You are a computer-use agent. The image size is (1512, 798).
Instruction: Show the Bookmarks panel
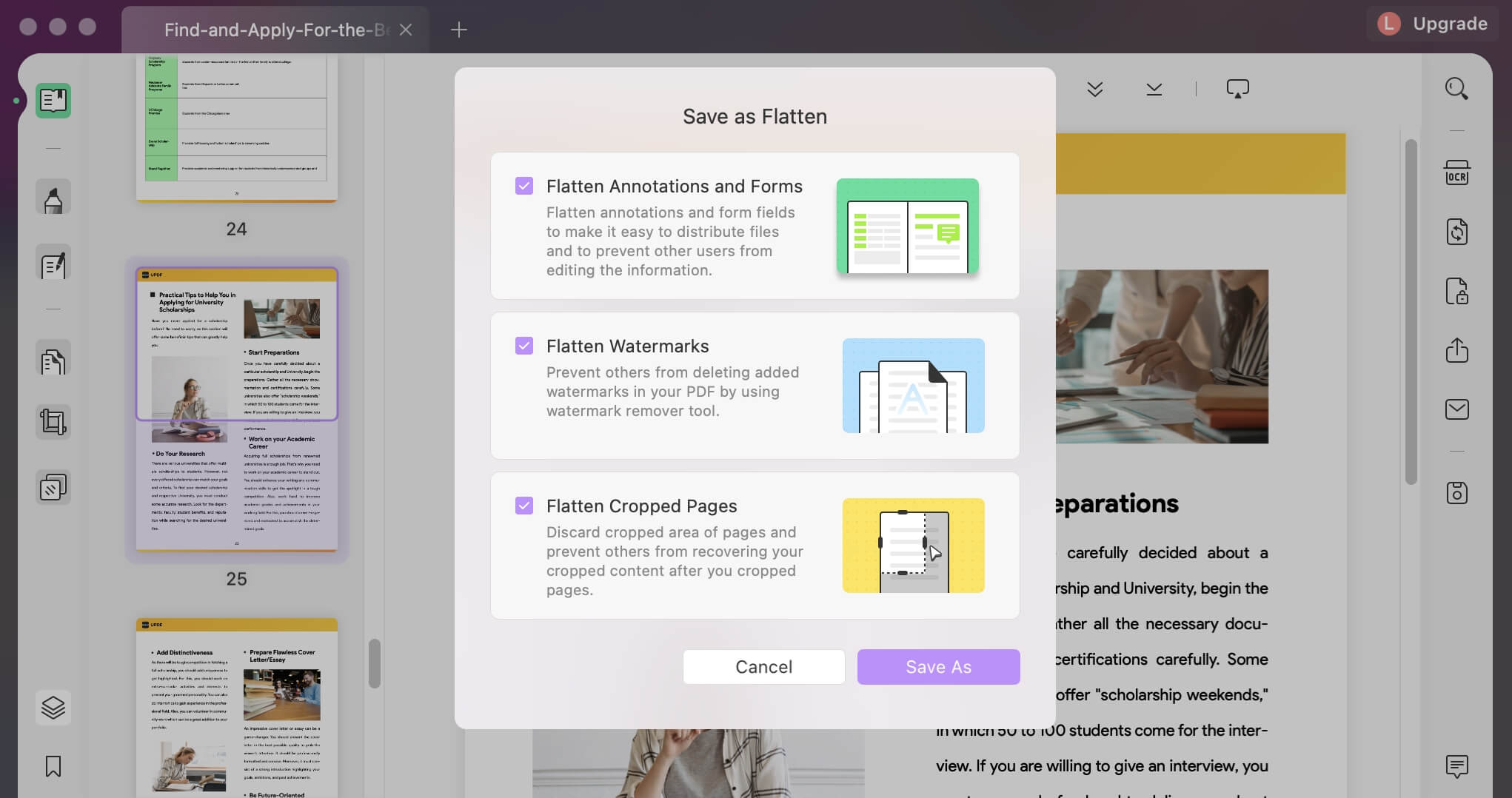click(x=52, y=768)
